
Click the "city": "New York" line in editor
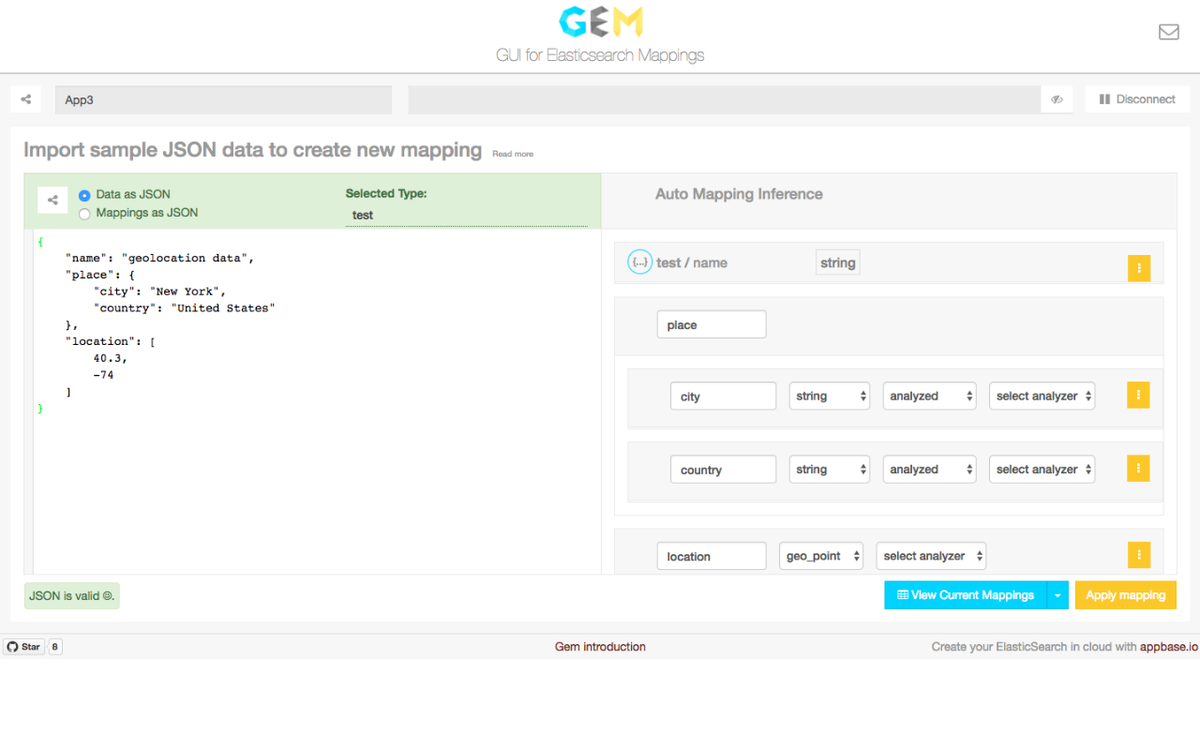160,291
